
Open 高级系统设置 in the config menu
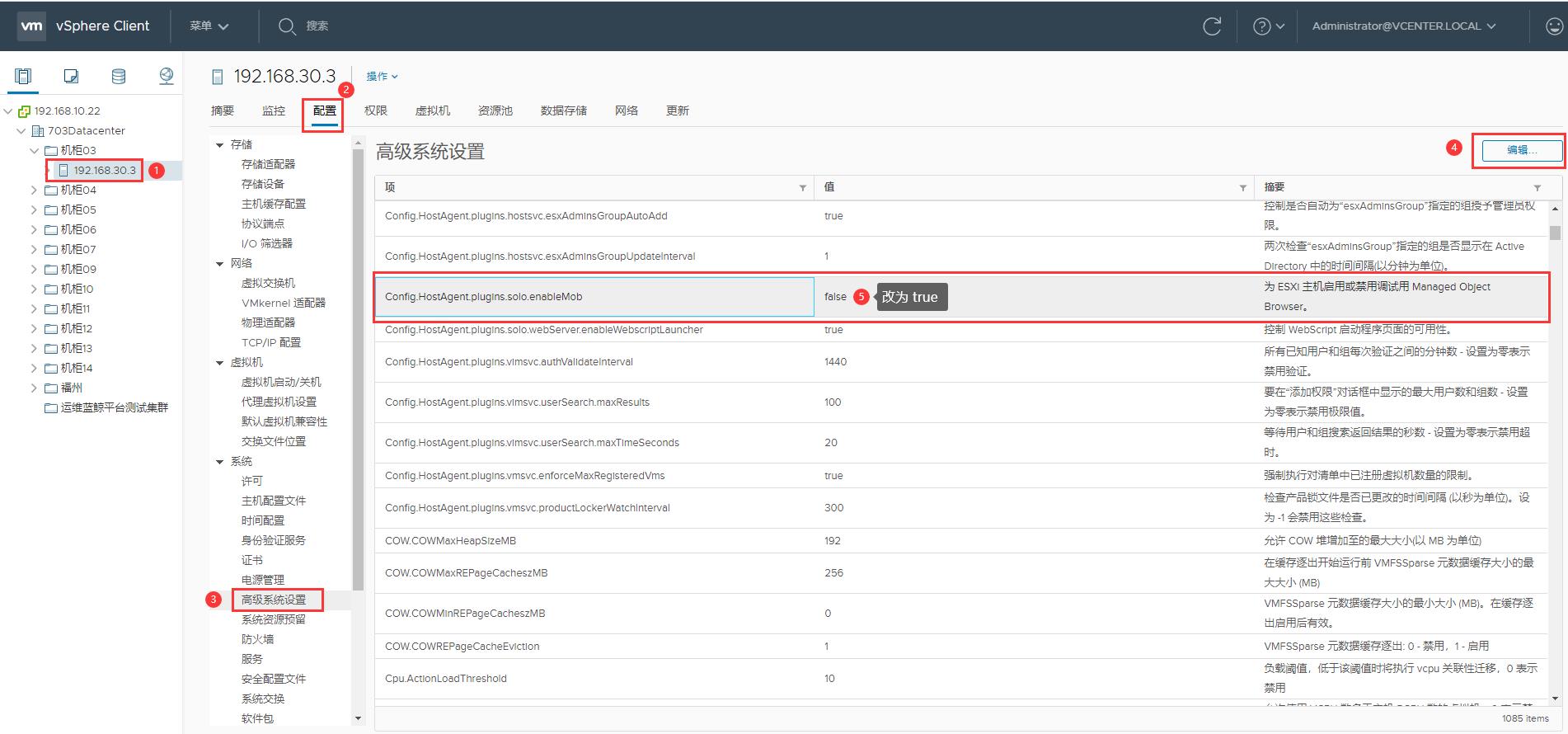274,600
